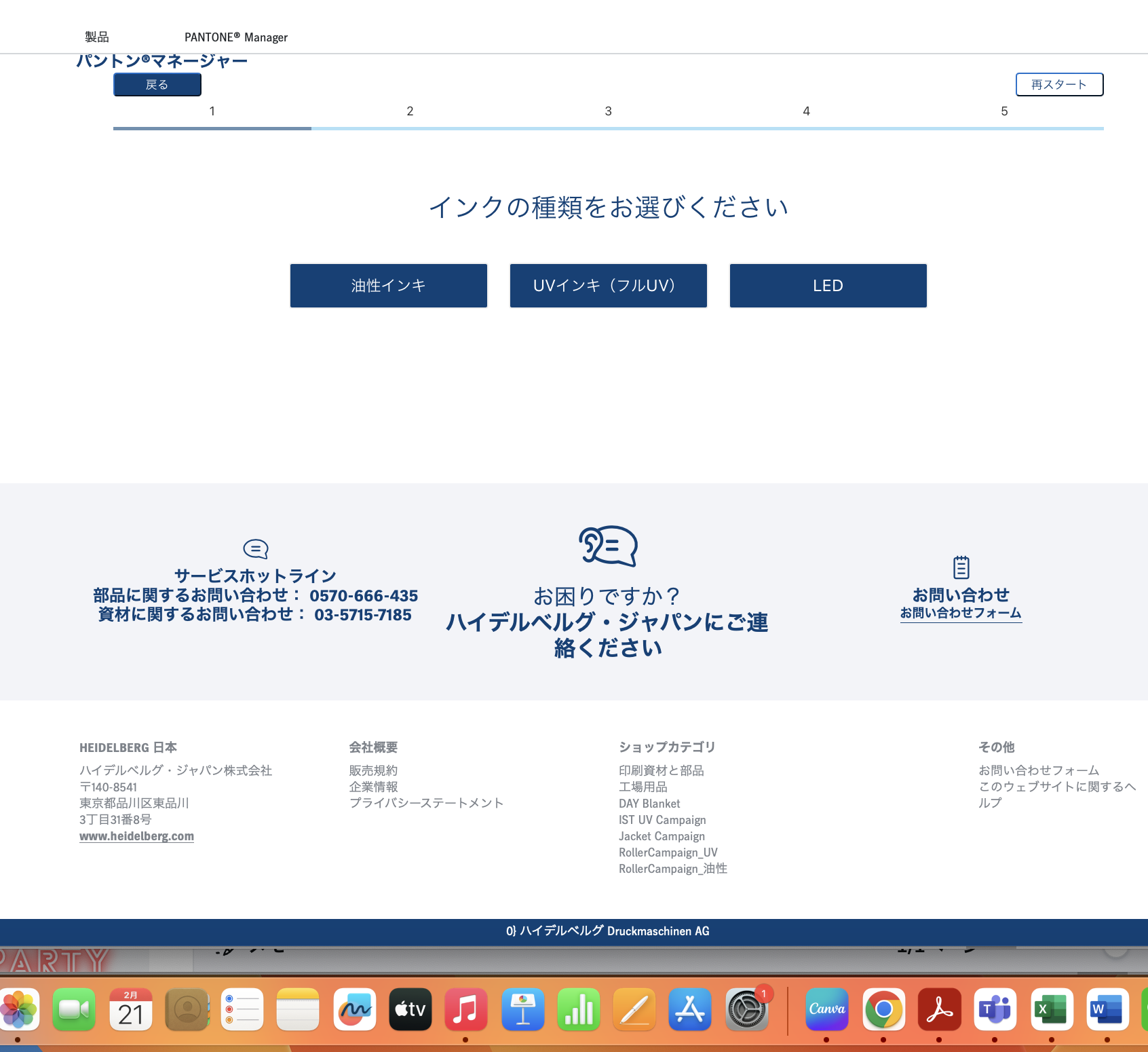Open Music app in Dock
This screenshot has height=1052, width=1148.
point(466,1010)
